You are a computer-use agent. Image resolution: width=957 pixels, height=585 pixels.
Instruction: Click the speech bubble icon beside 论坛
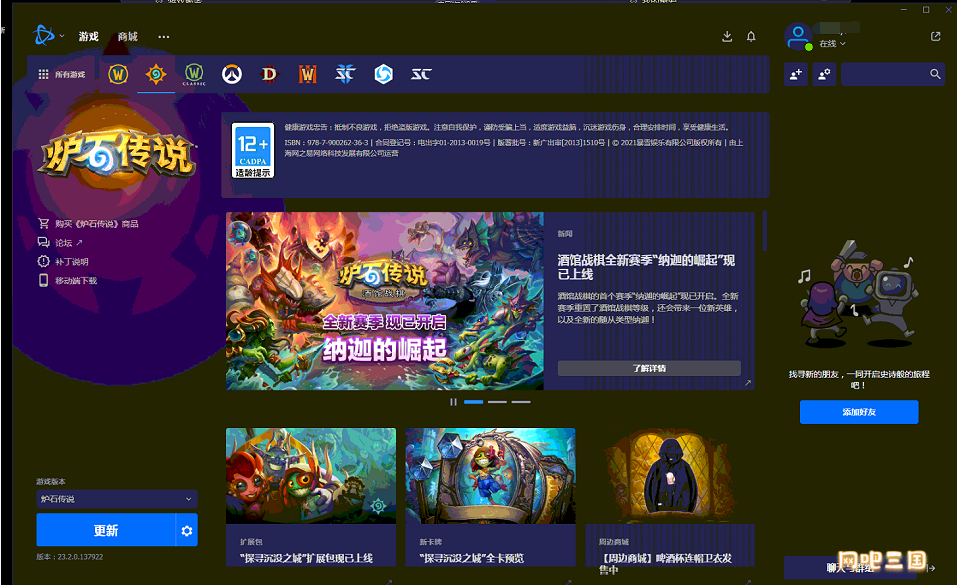(x=43, y=242)
